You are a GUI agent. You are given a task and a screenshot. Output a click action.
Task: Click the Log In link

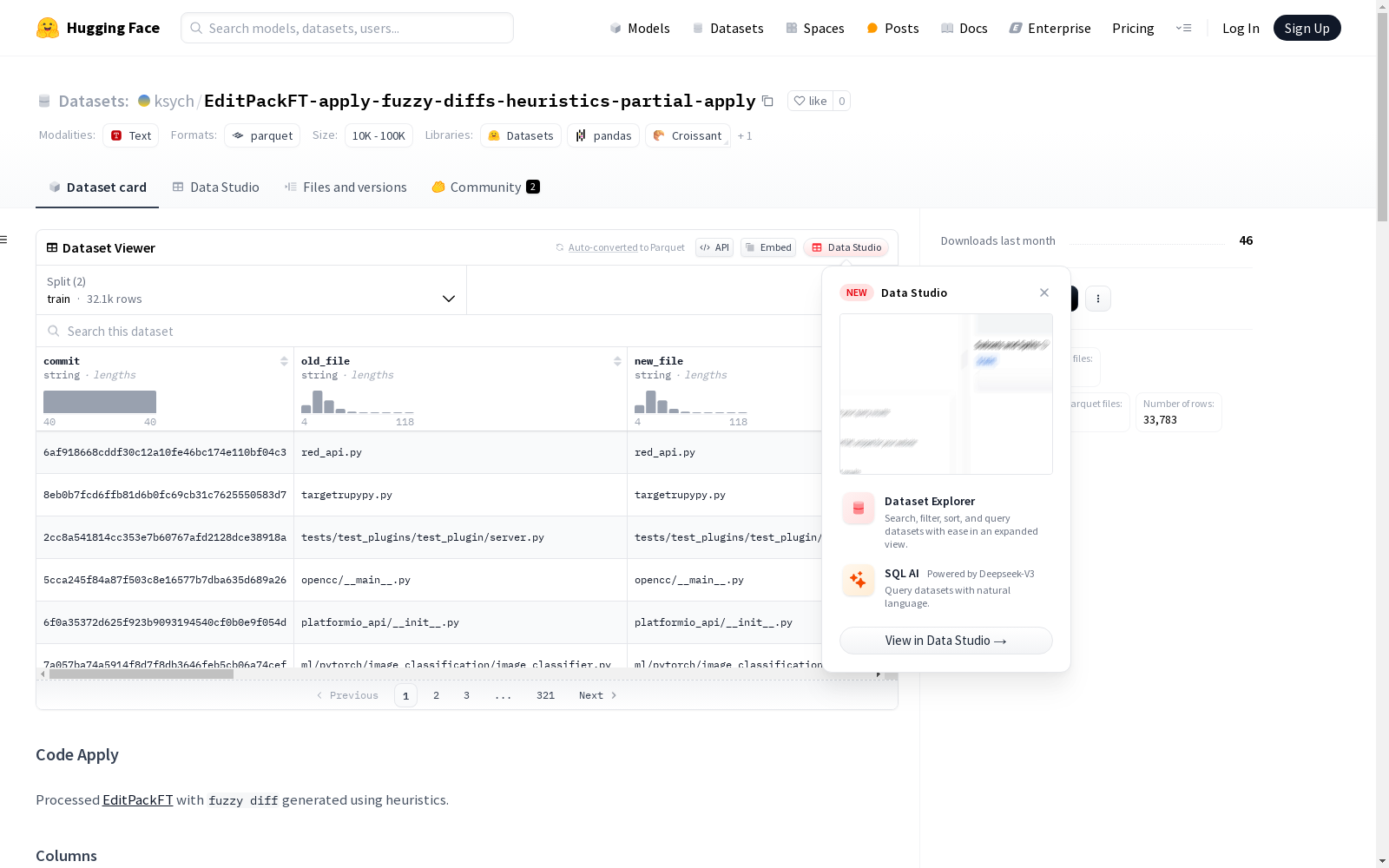(x=1241, y=28)
